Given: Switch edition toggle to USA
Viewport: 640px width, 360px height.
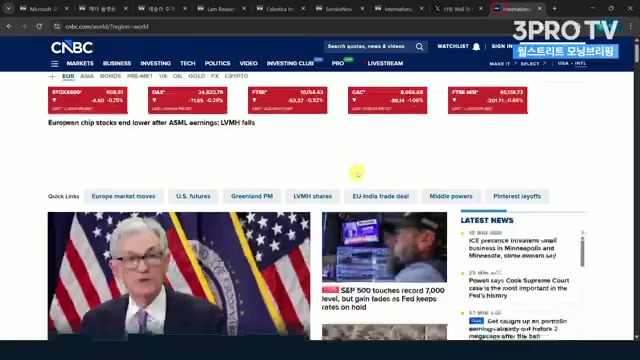Looking at the screenshot, I should point(563,63).
